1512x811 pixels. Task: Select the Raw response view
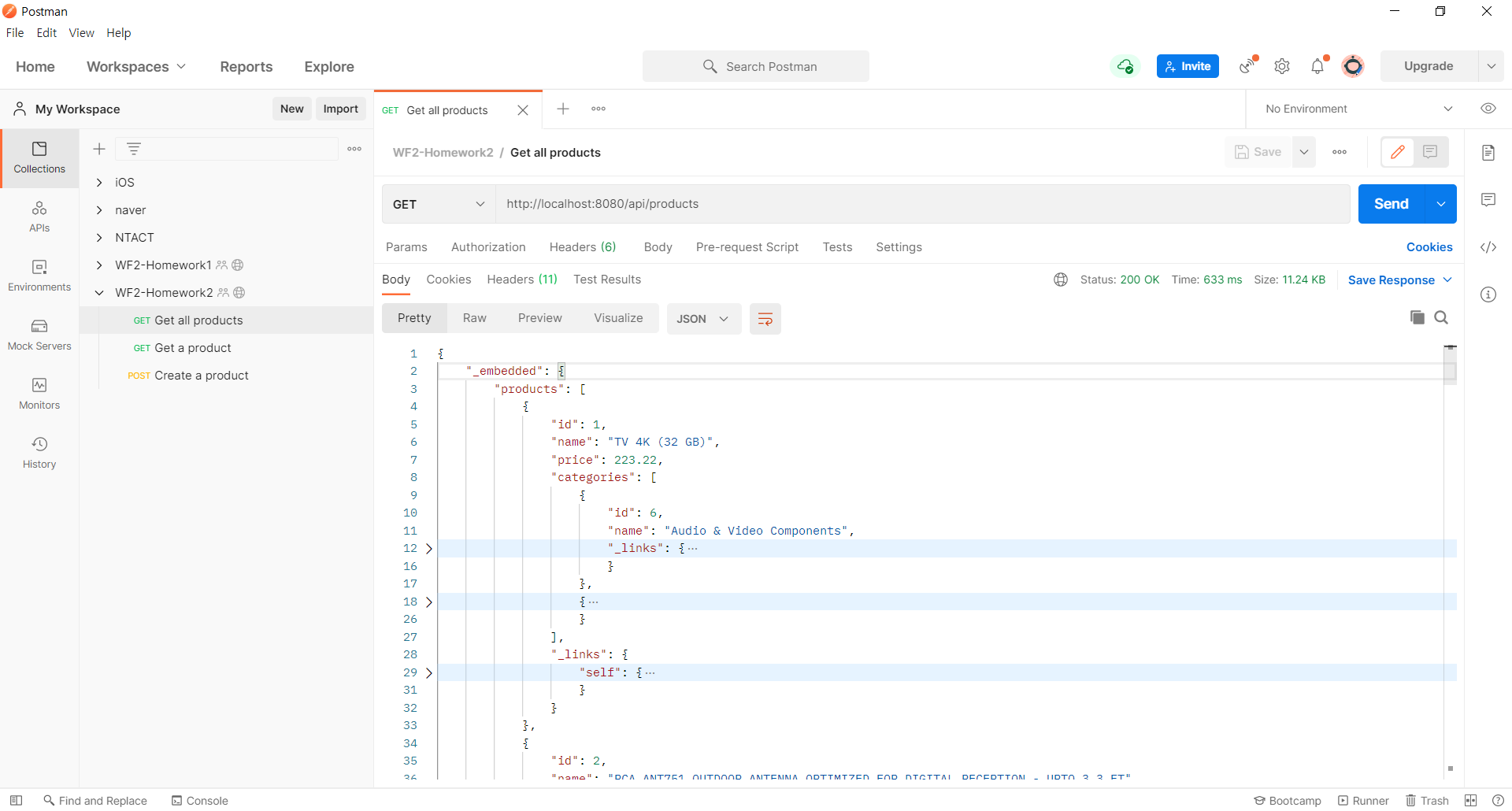(x=474, y=318)
